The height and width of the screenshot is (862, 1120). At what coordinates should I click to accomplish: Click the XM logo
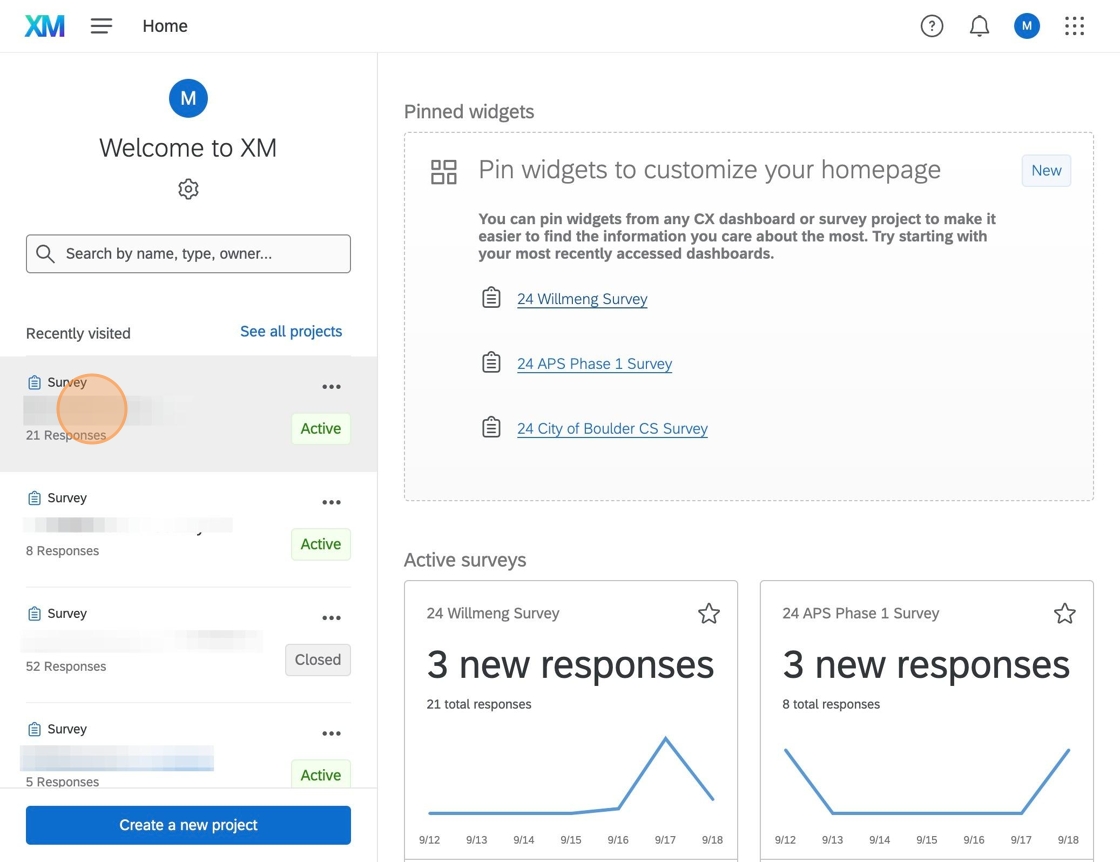[x=44, y=26]
